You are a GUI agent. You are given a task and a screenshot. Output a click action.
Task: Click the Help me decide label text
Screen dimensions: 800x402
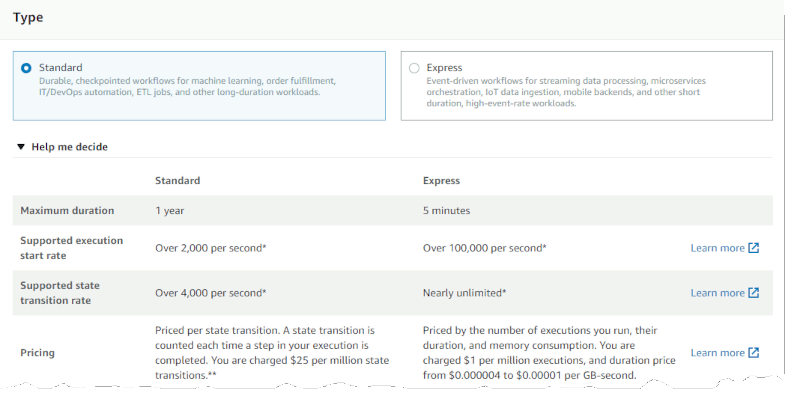69,147
